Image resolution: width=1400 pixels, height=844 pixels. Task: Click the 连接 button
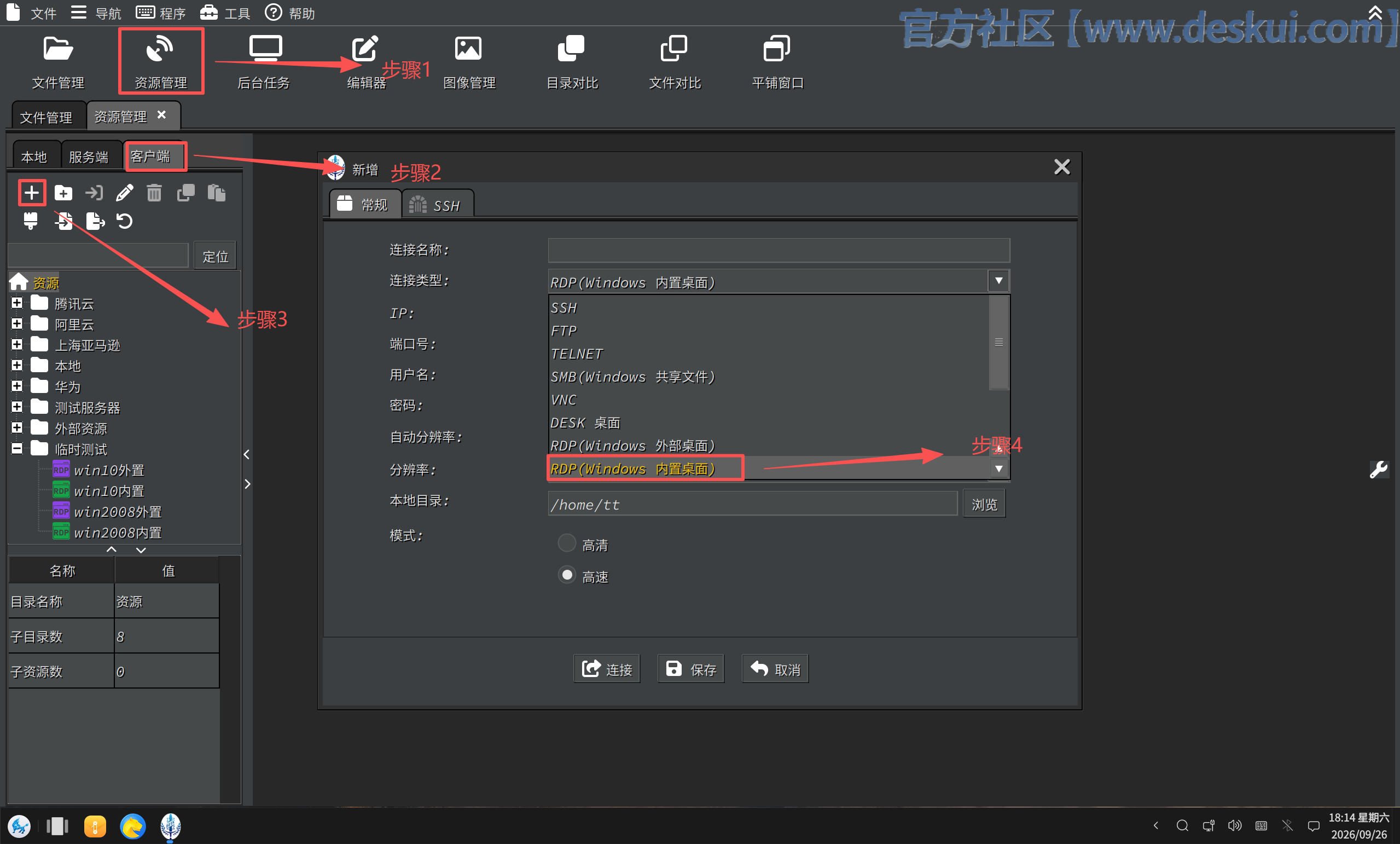[x=606, y=669]
